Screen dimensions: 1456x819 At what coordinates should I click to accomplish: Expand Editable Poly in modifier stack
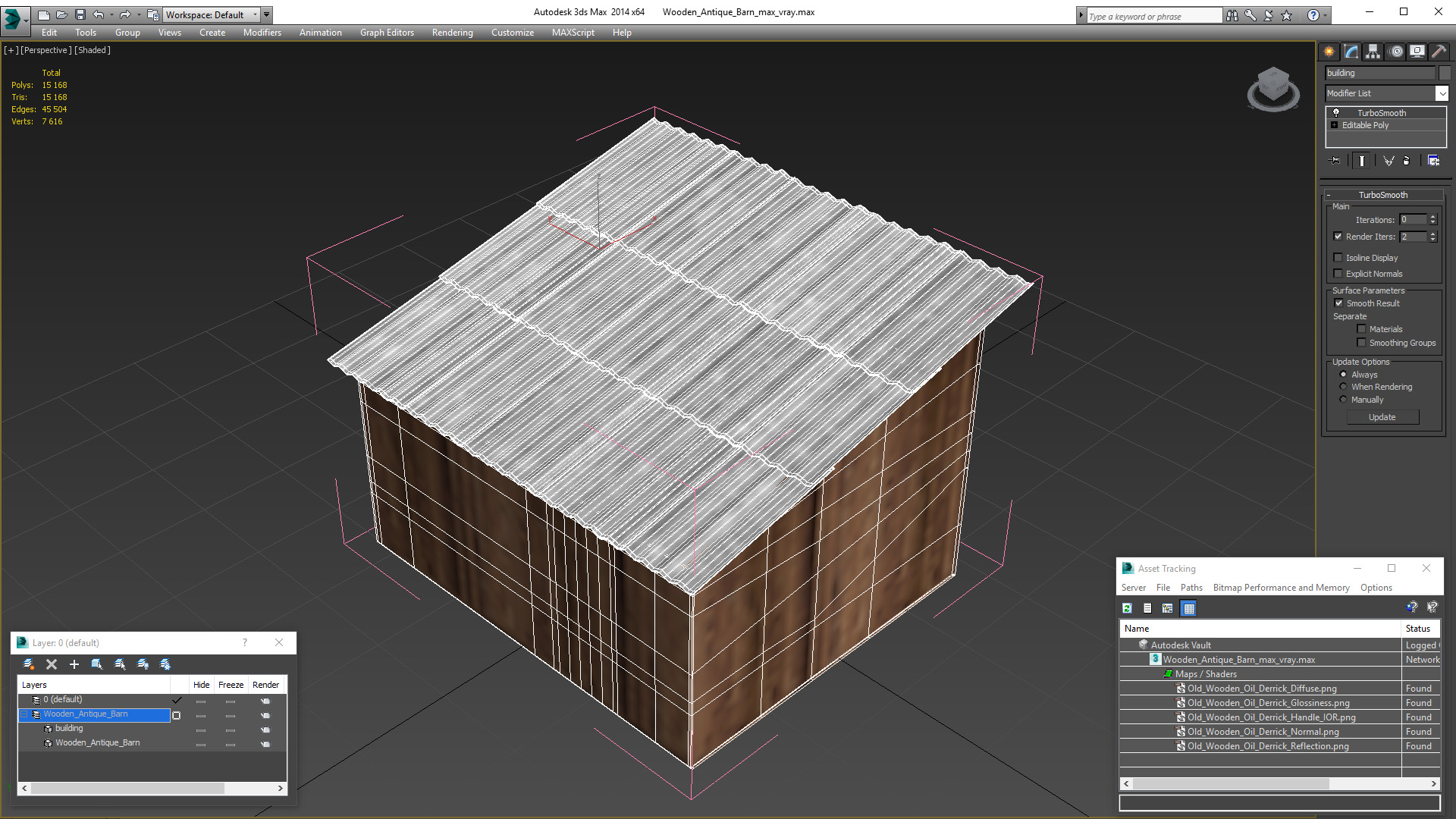point(1334,125)
